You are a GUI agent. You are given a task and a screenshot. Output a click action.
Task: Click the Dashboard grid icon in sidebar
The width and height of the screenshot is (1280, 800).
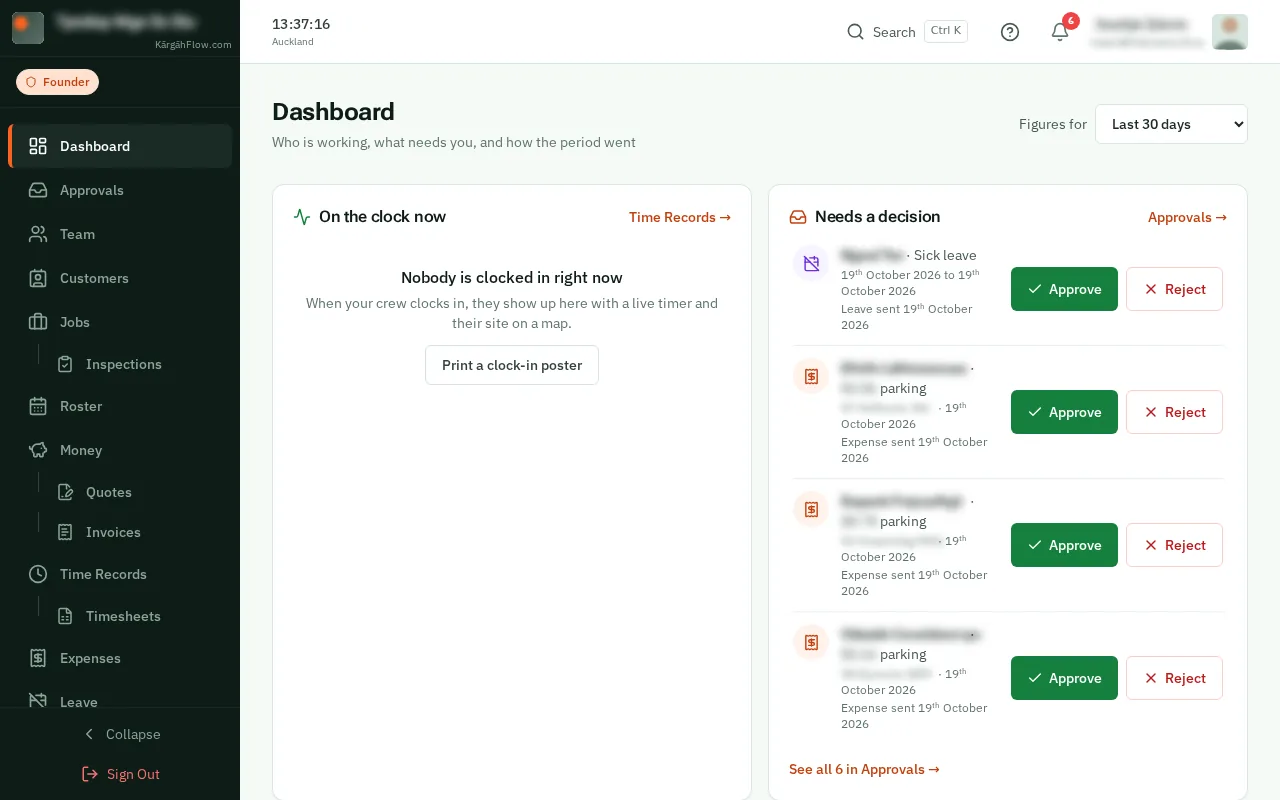[38, 146]
